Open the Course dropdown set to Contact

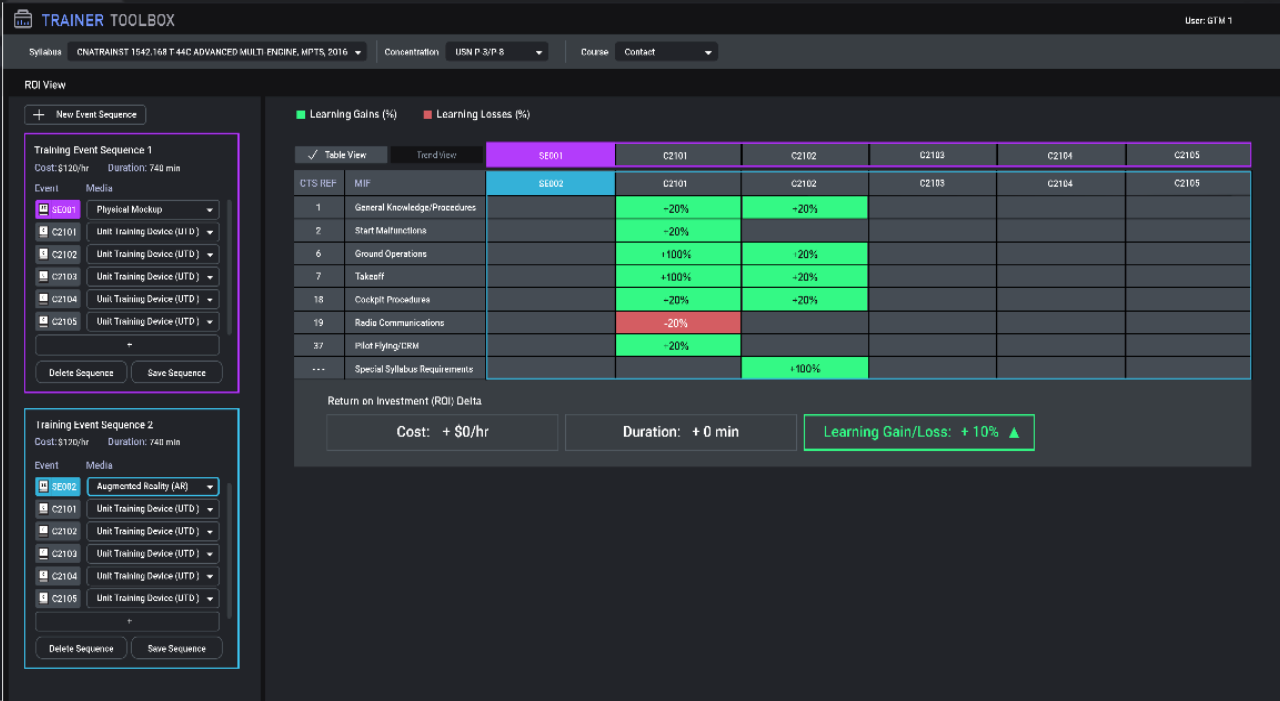point(666,52)
